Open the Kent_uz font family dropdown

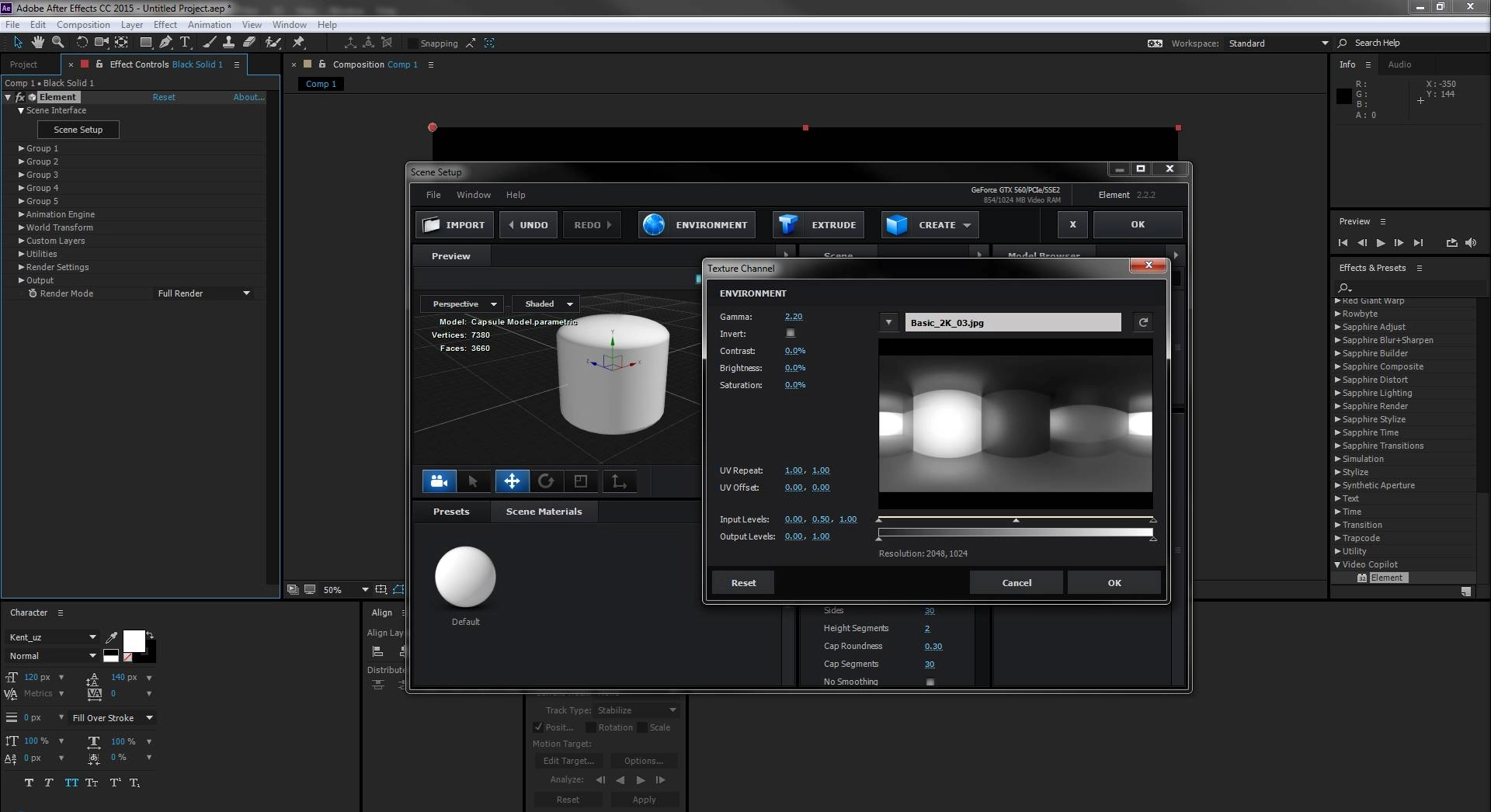pos(53,637)
